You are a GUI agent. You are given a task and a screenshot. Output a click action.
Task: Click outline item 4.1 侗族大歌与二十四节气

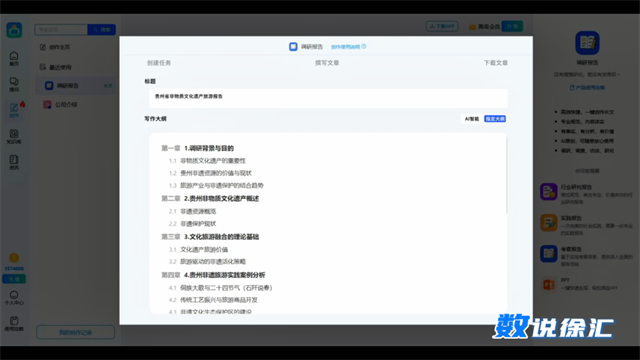(x=220, y=288)
